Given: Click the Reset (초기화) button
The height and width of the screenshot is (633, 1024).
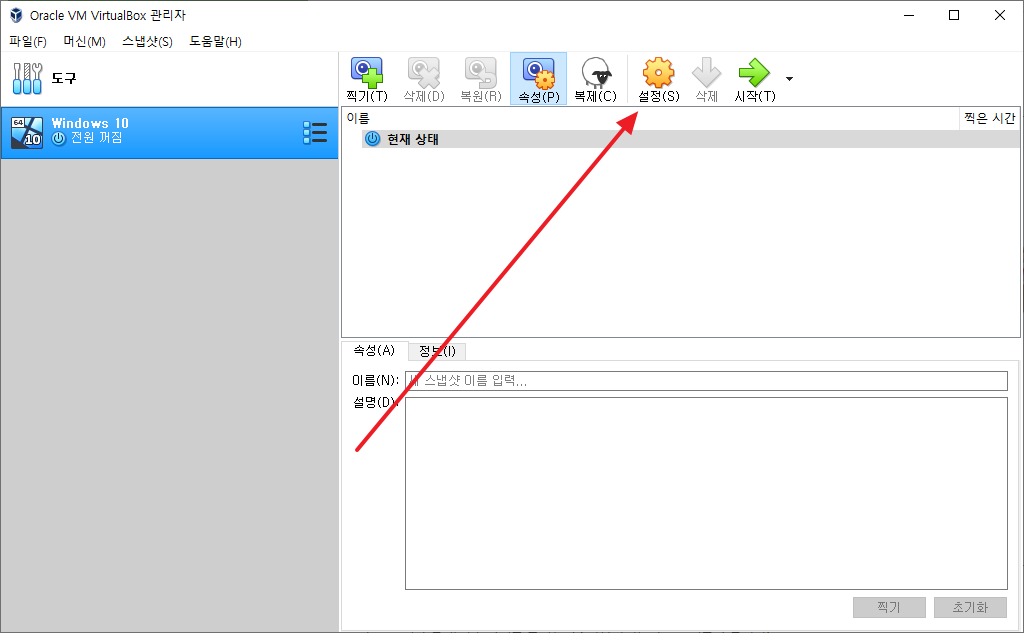Looking at the screenshot, I should click(x=970, y=608).
